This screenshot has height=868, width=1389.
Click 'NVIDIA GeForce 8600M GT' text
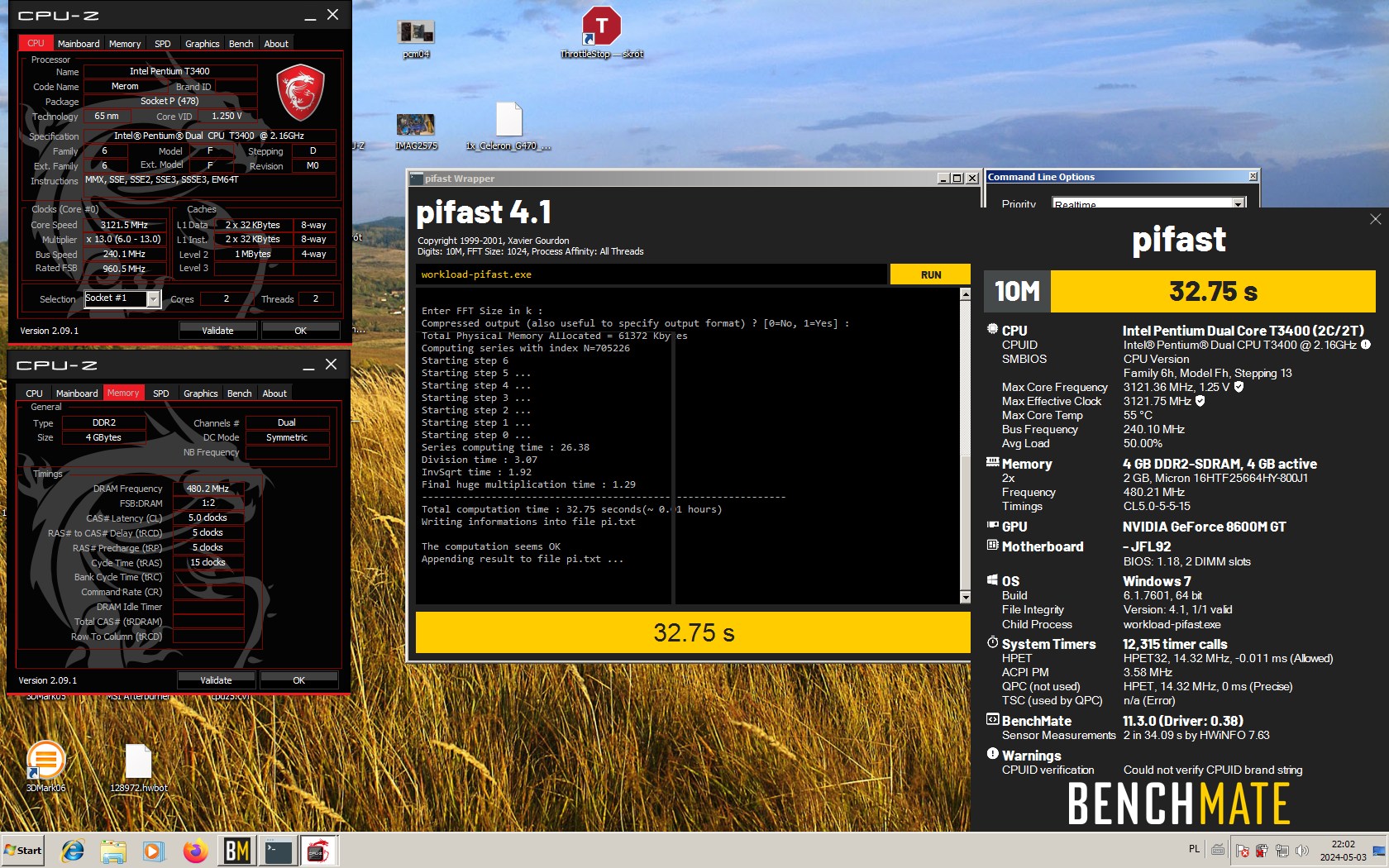(1204, 527)
